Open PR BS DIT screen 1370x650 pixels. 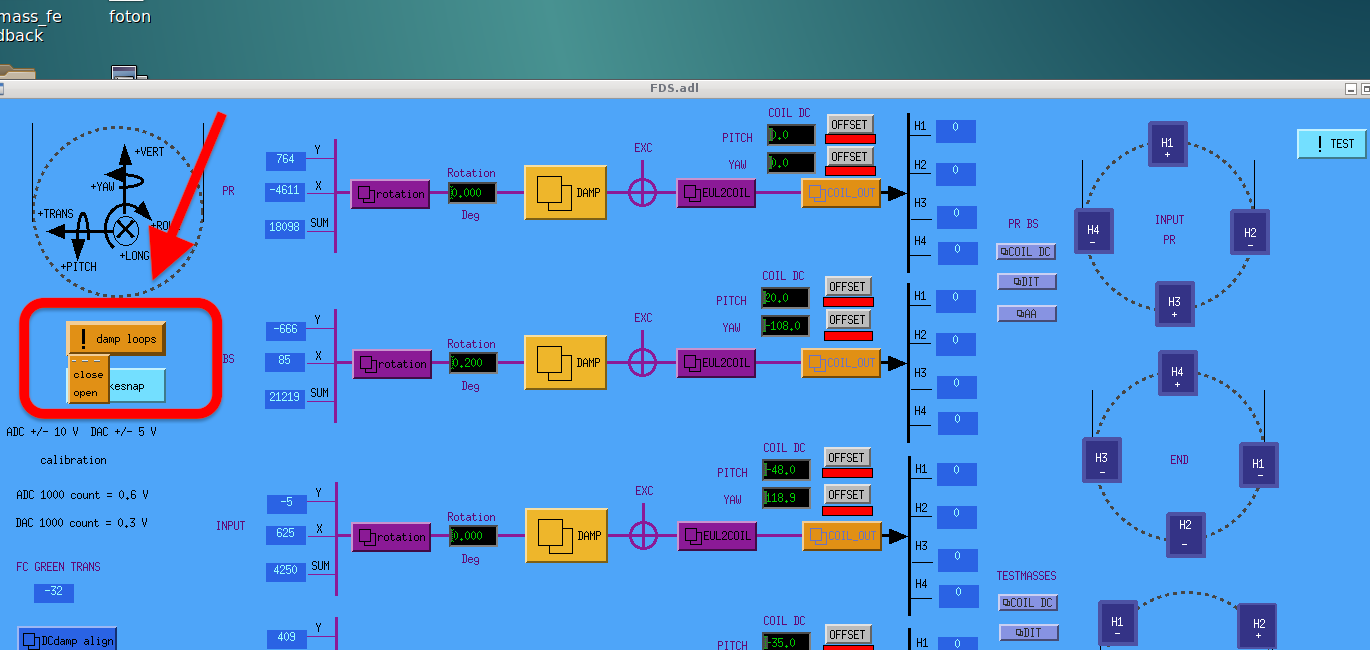(1026, 282)
